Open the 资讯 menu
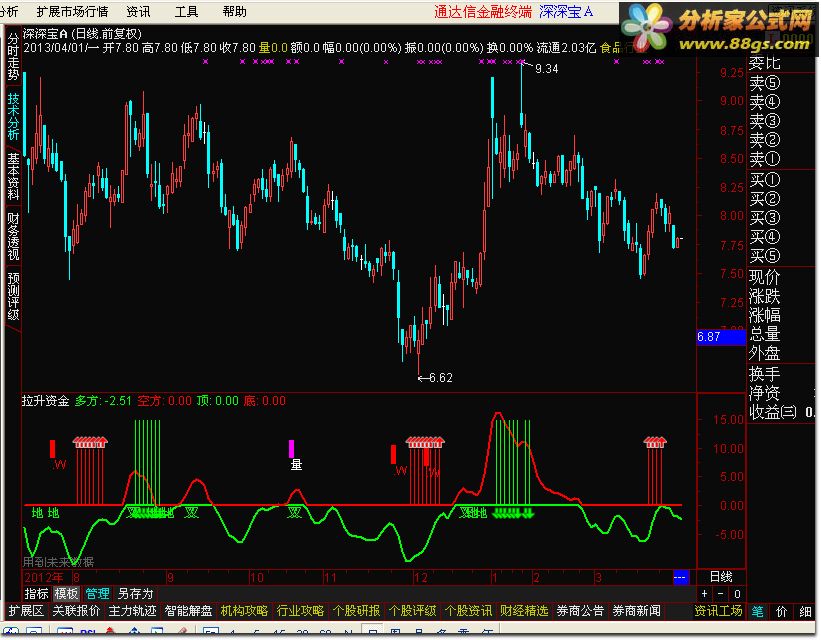Image resolution: width=821 pixels, height=640 pixels. tap(138, 12)
